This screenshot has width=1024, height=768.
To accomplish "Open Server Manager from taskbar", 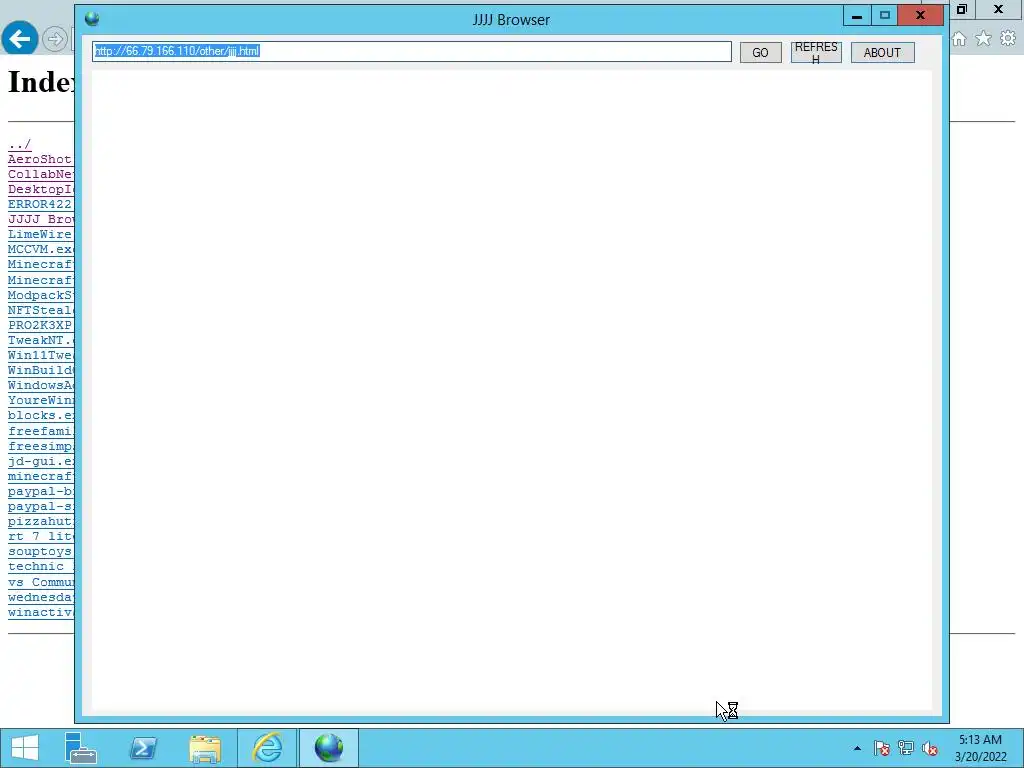I will [81, 748].
